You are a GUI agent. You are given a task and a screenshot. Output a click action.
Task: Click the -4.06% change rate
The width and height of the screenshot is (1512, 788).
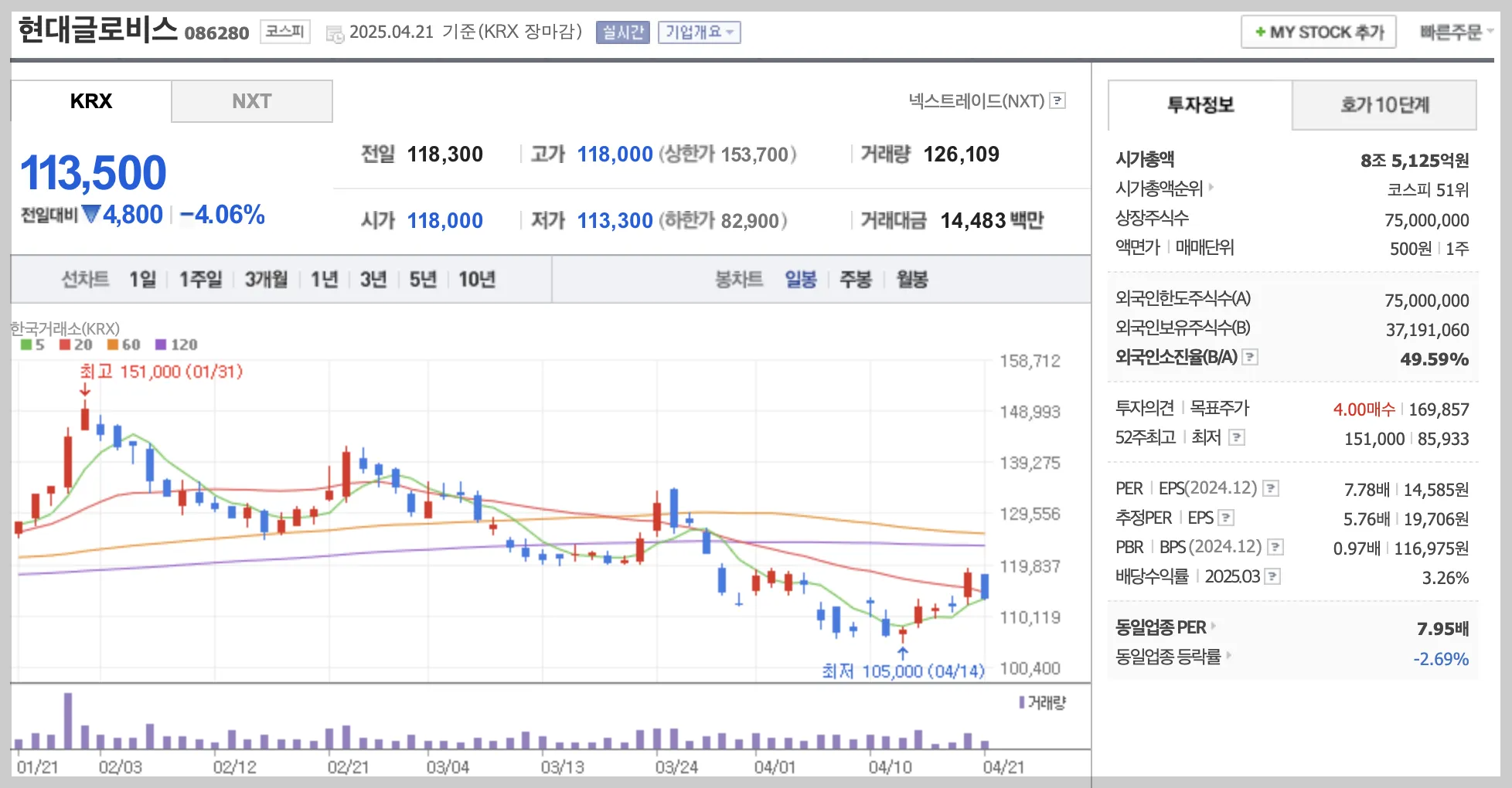[x=223, y=215]
